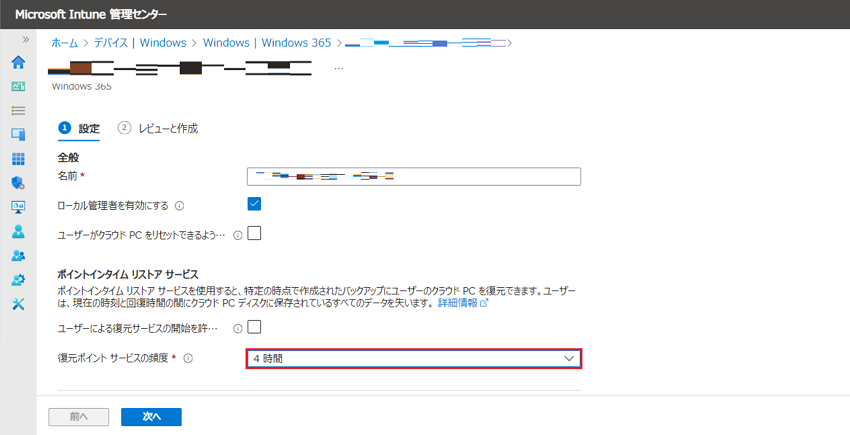Click Microsoft Intune 管理センター header title

click(91, 14)
